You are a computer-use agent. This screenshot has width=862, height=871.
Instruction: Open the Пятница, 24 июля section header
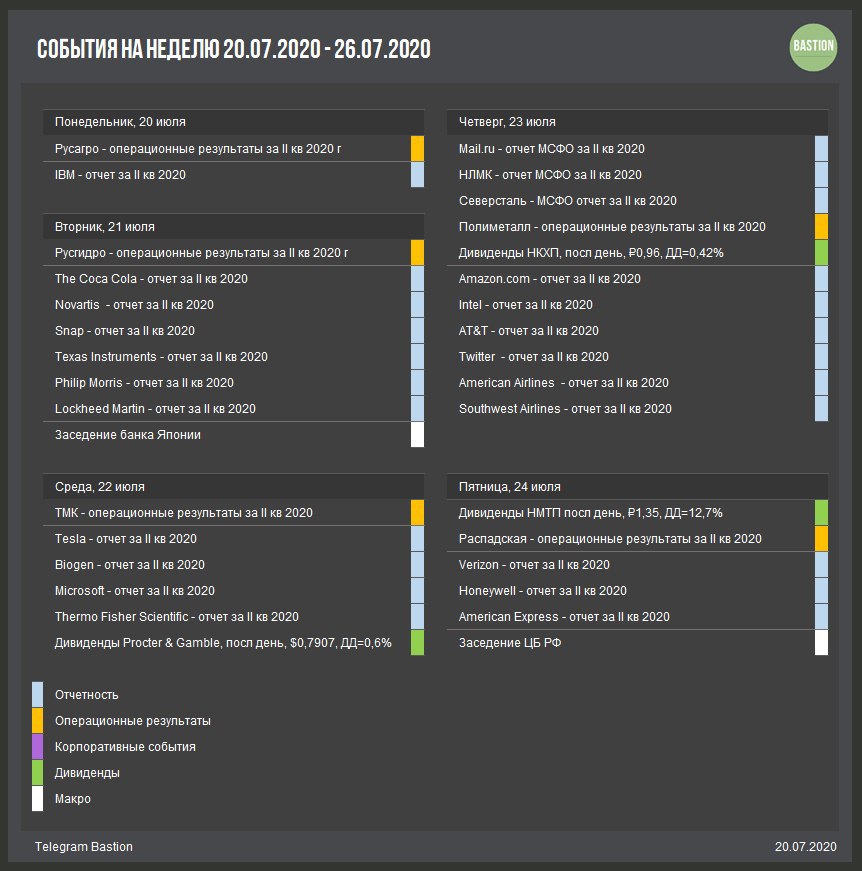pyautogui.click(x=509, y=487)
